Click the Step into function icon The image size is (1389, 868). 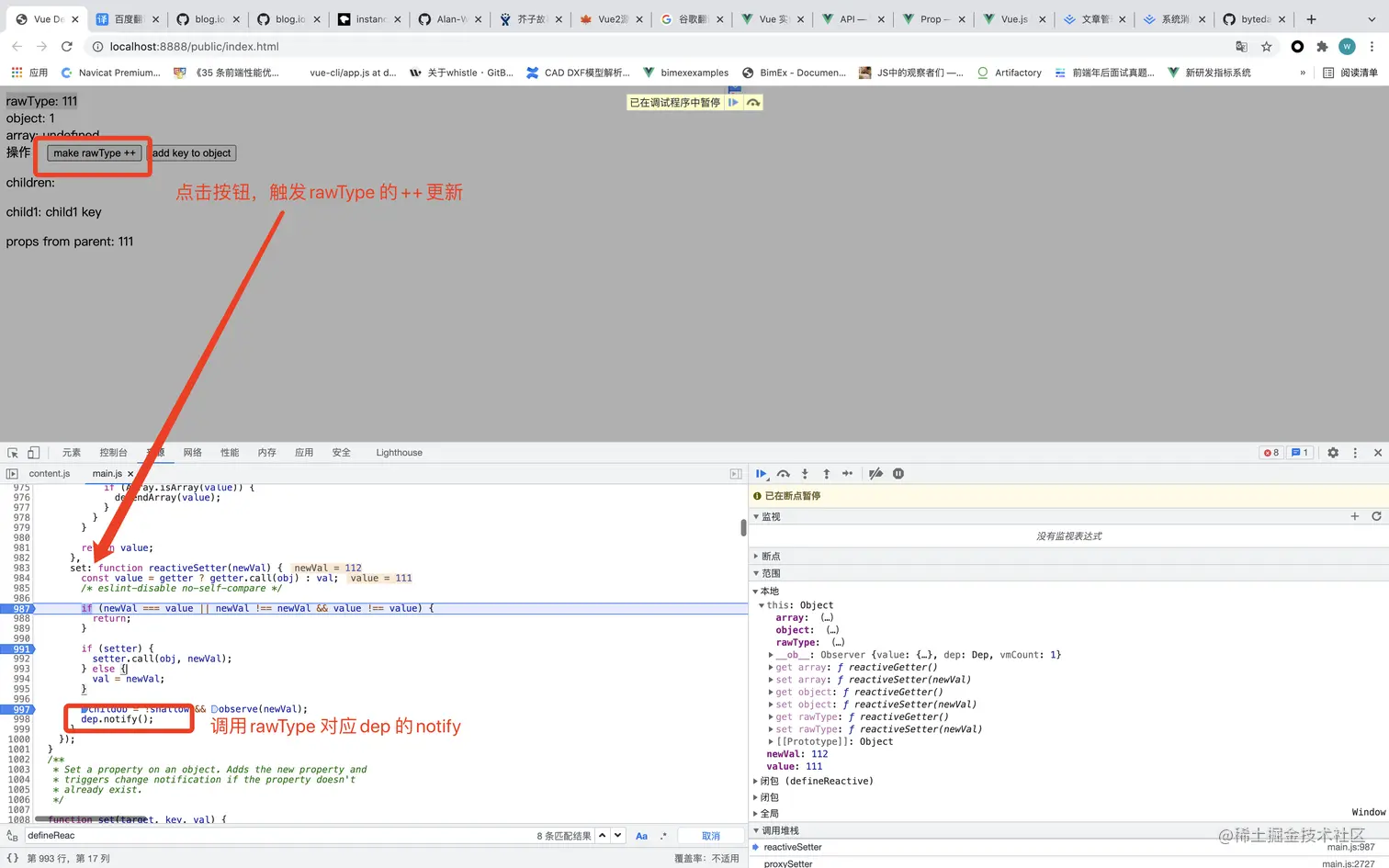coord(805,474)
